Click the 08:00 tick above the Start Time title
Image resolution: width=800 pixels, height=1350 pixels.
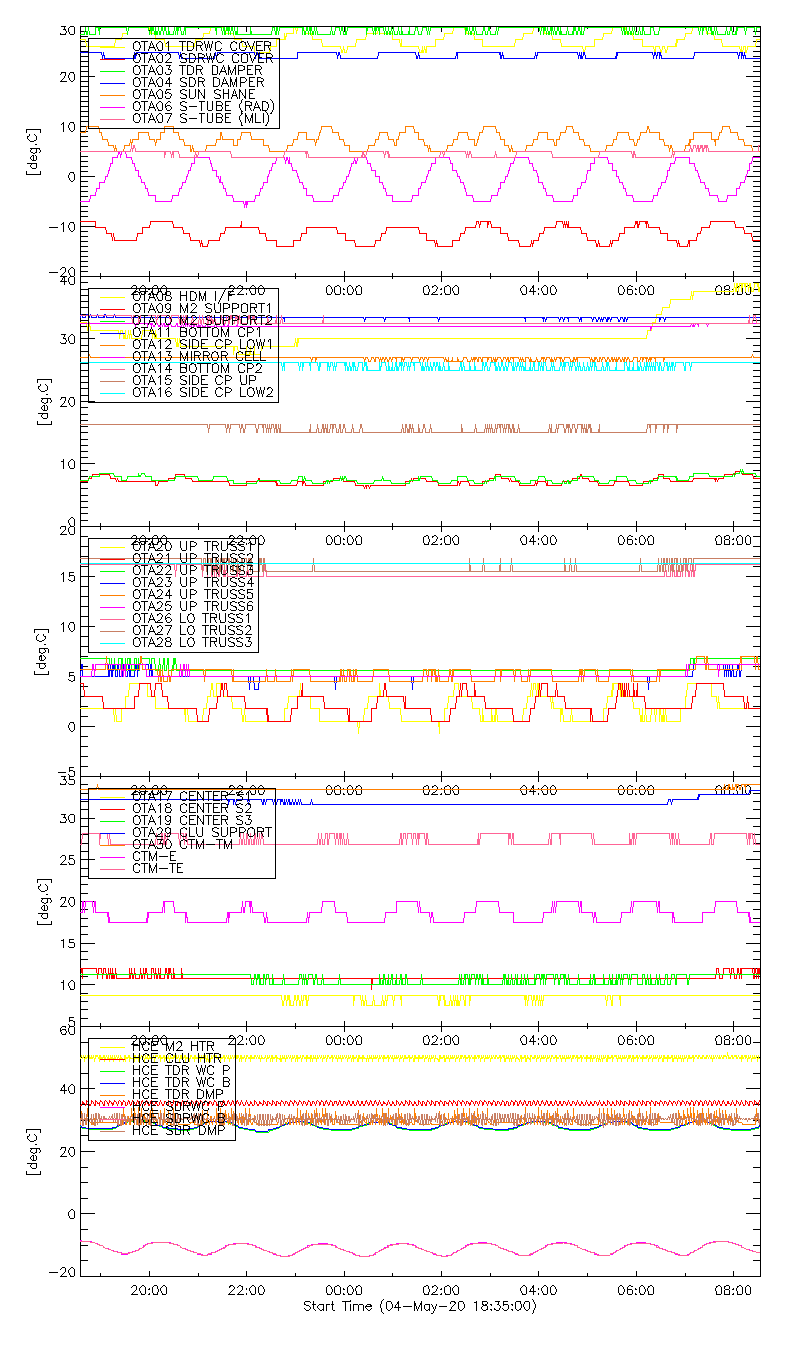coord(733,1291)
